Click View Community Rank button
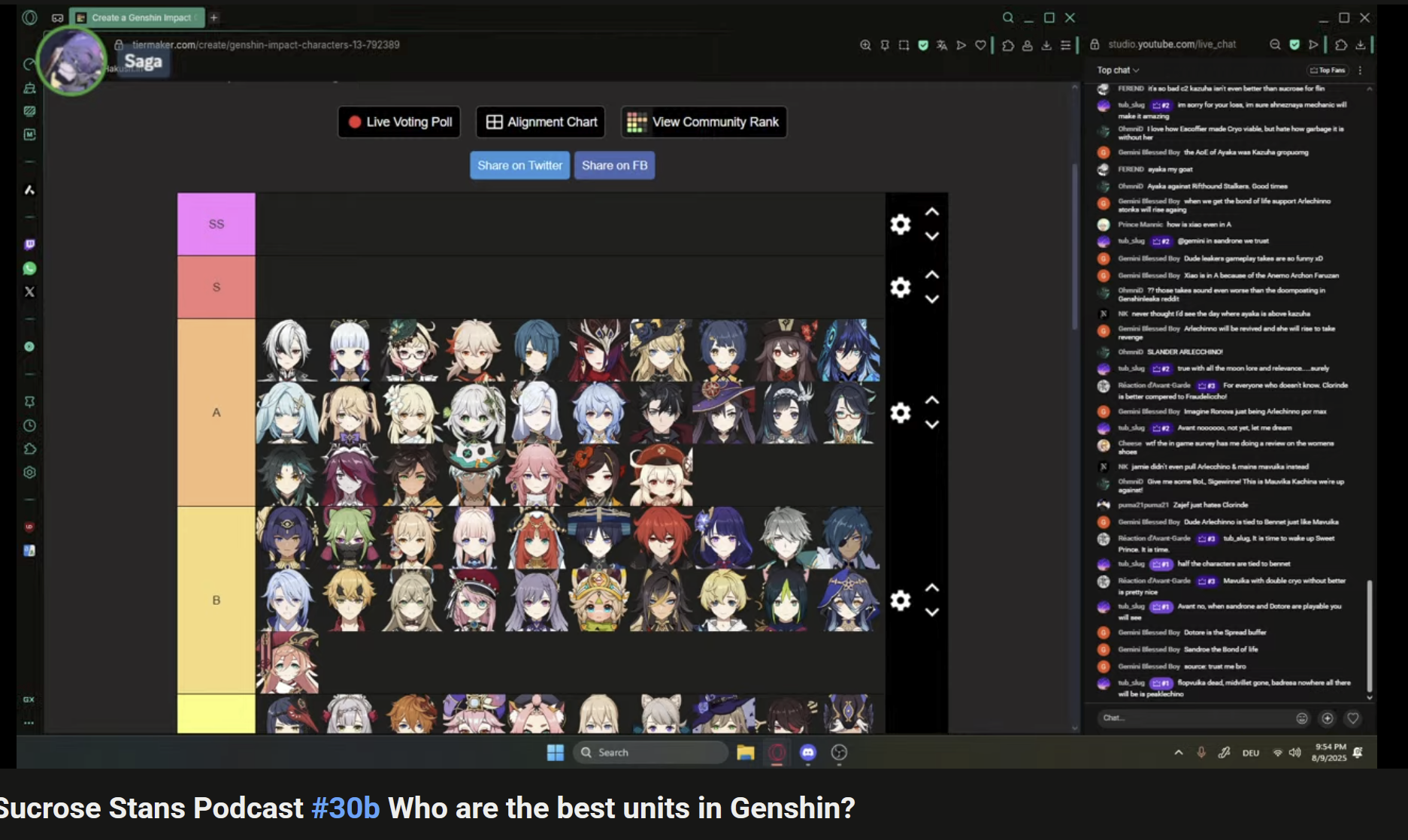This screenshot has height=840, width=1408. click(704, 122)
